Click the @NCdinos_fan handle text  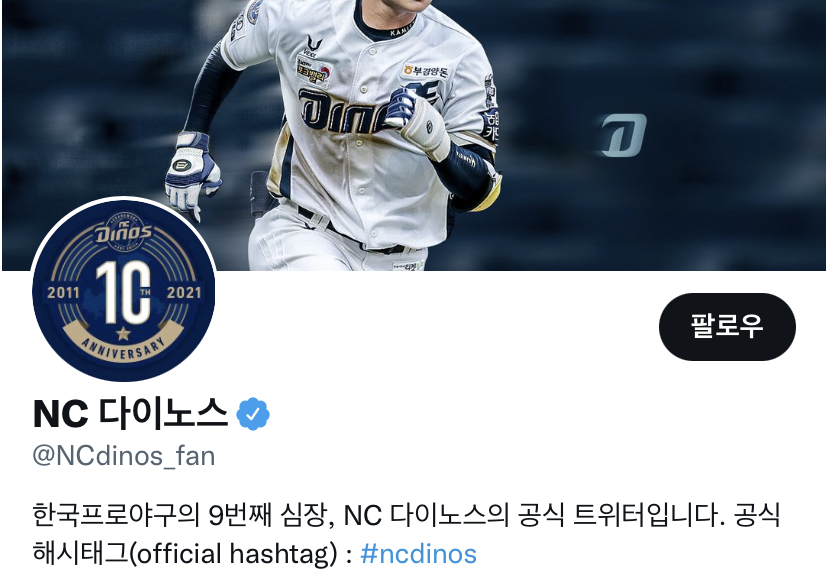(124, 456)
